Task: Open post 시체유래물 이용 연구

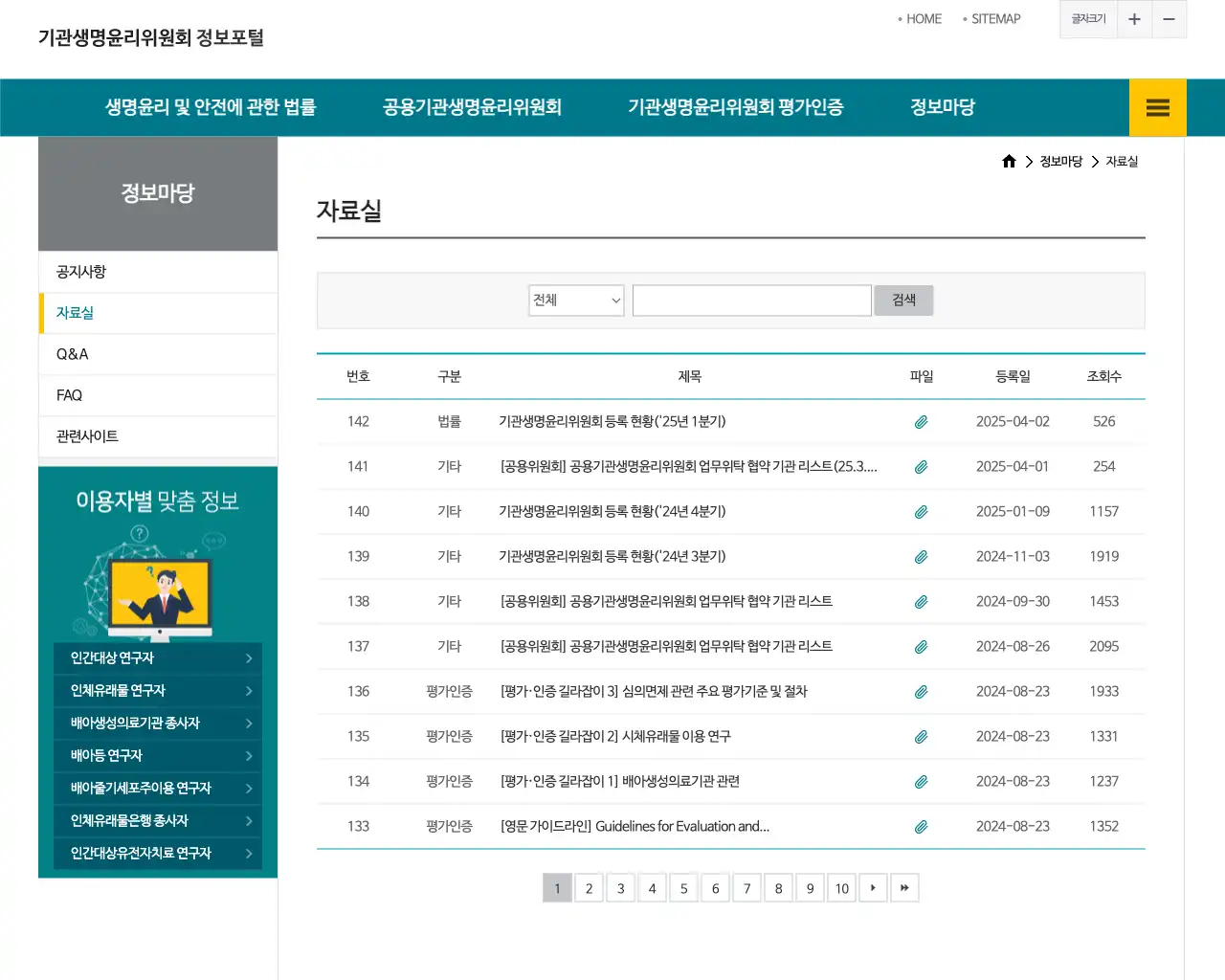Action: pos(615,737)
